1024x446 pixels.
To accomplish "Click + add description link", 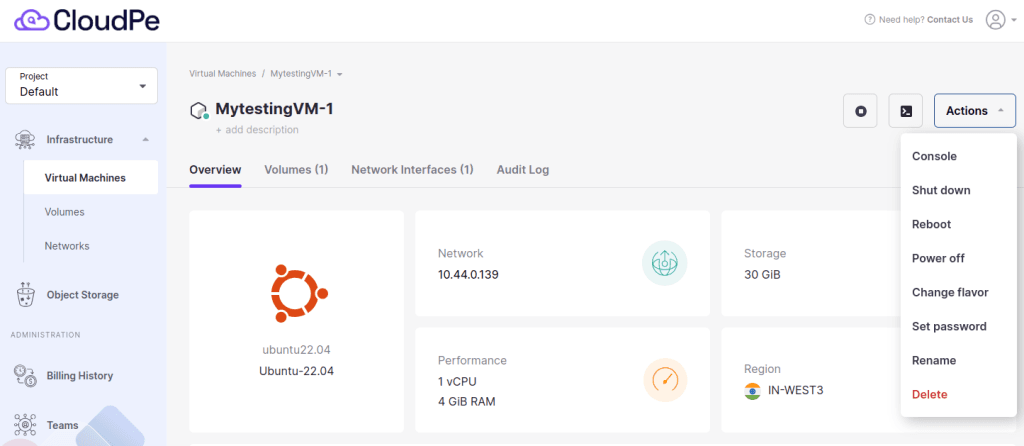I will click(x=257, y=130).
